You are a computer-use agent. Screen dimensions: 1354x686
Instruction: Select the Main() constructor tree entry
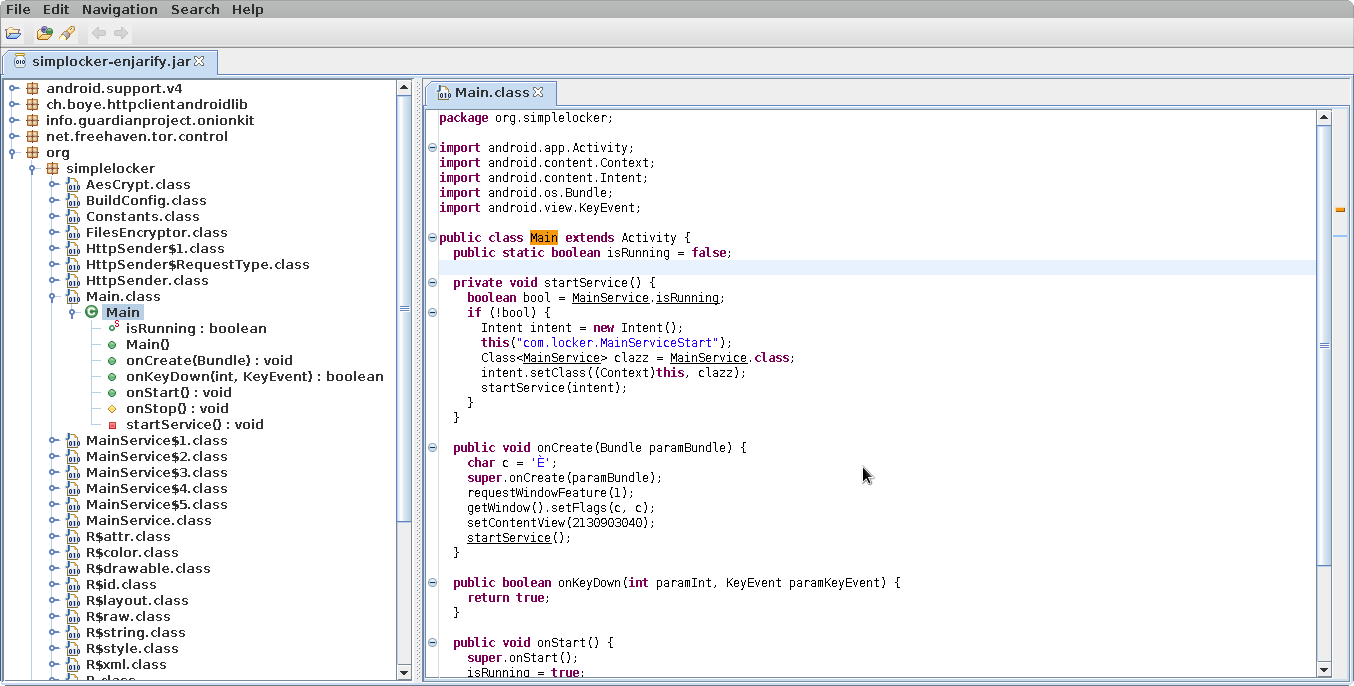point(148,344)
